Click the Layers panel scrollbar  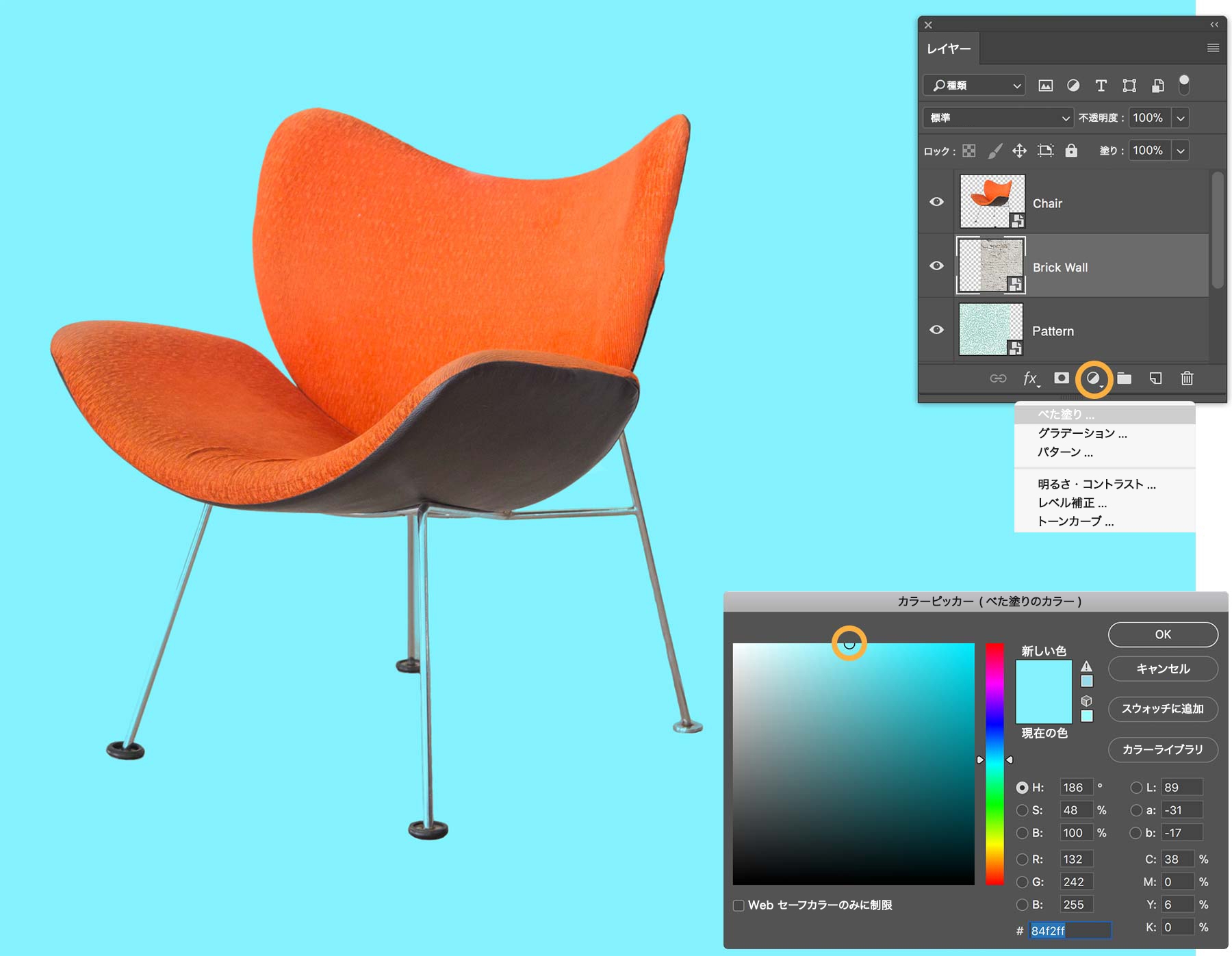pyautogui.click(x=1217, y=229)
